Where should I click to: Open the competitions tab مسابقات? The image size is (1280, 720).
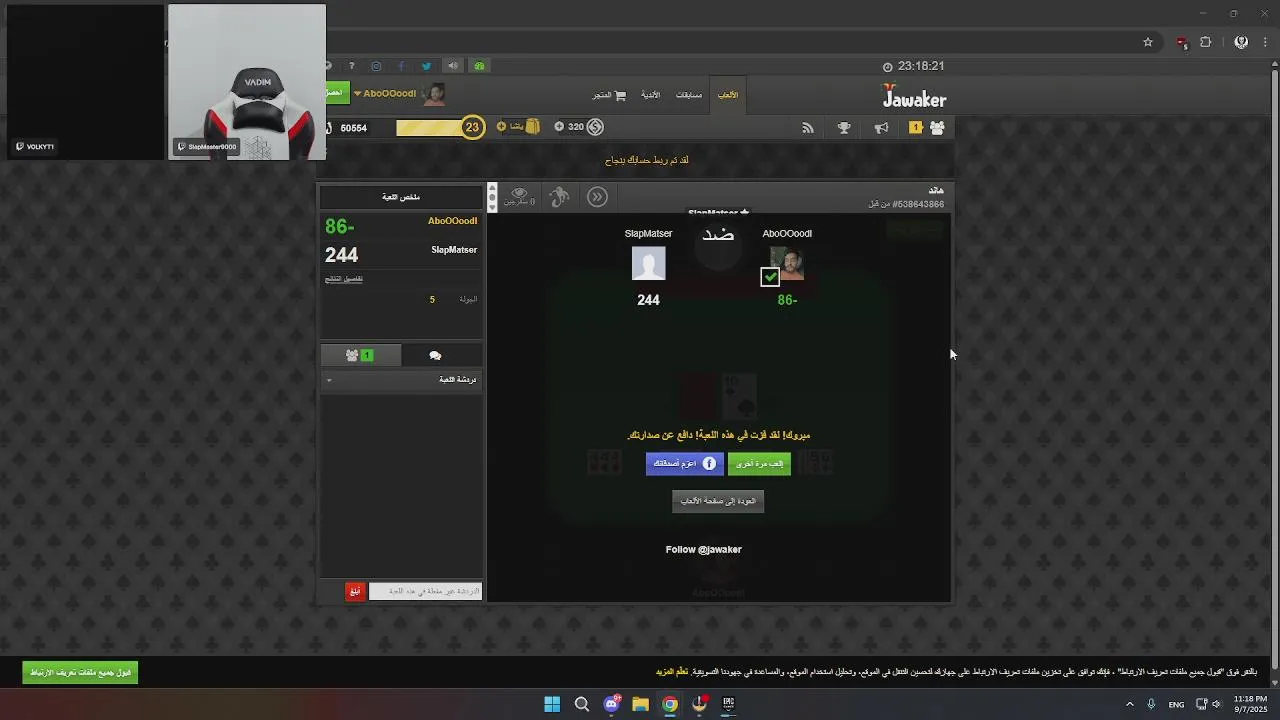[x=689, y=95]
